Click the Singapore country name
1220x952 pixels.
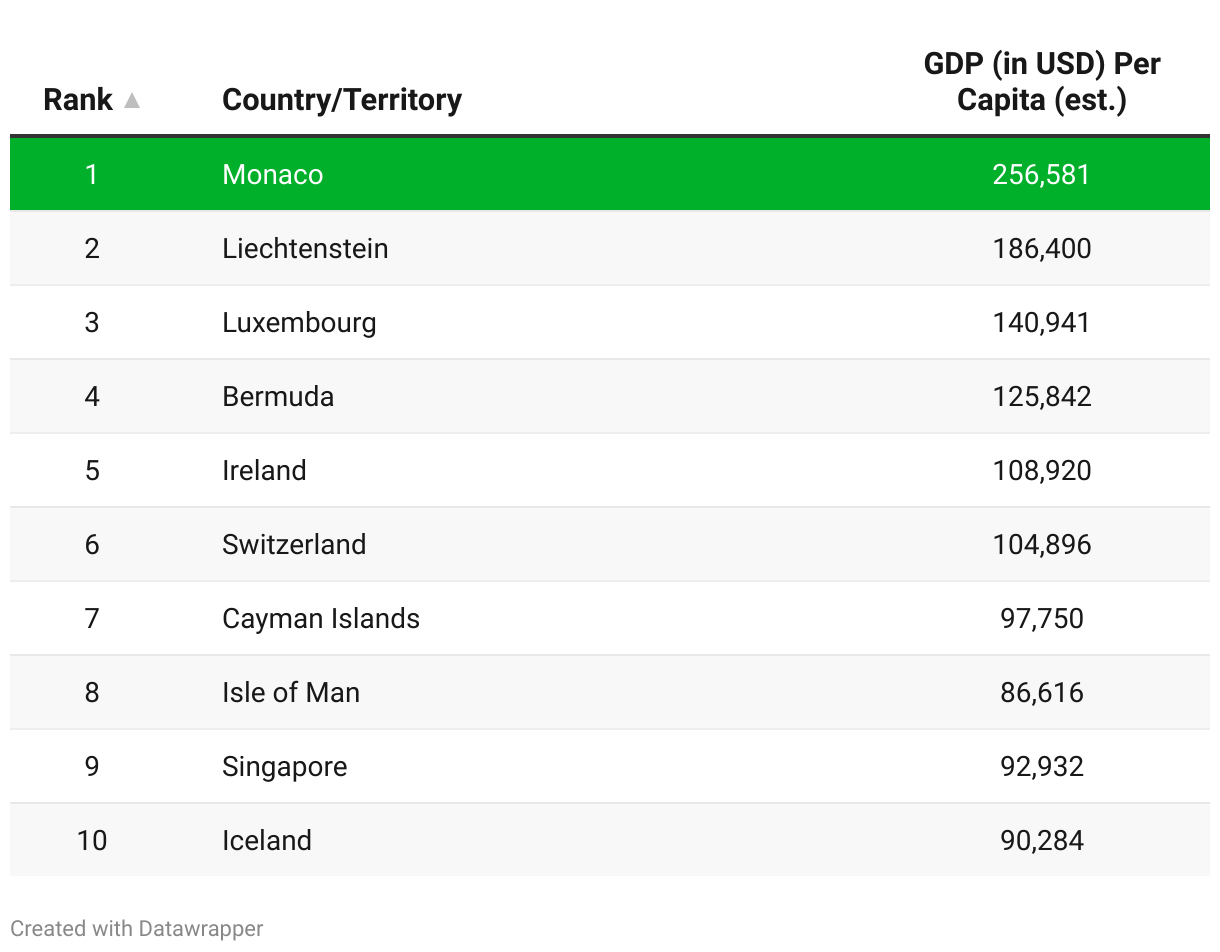[285, 766]
